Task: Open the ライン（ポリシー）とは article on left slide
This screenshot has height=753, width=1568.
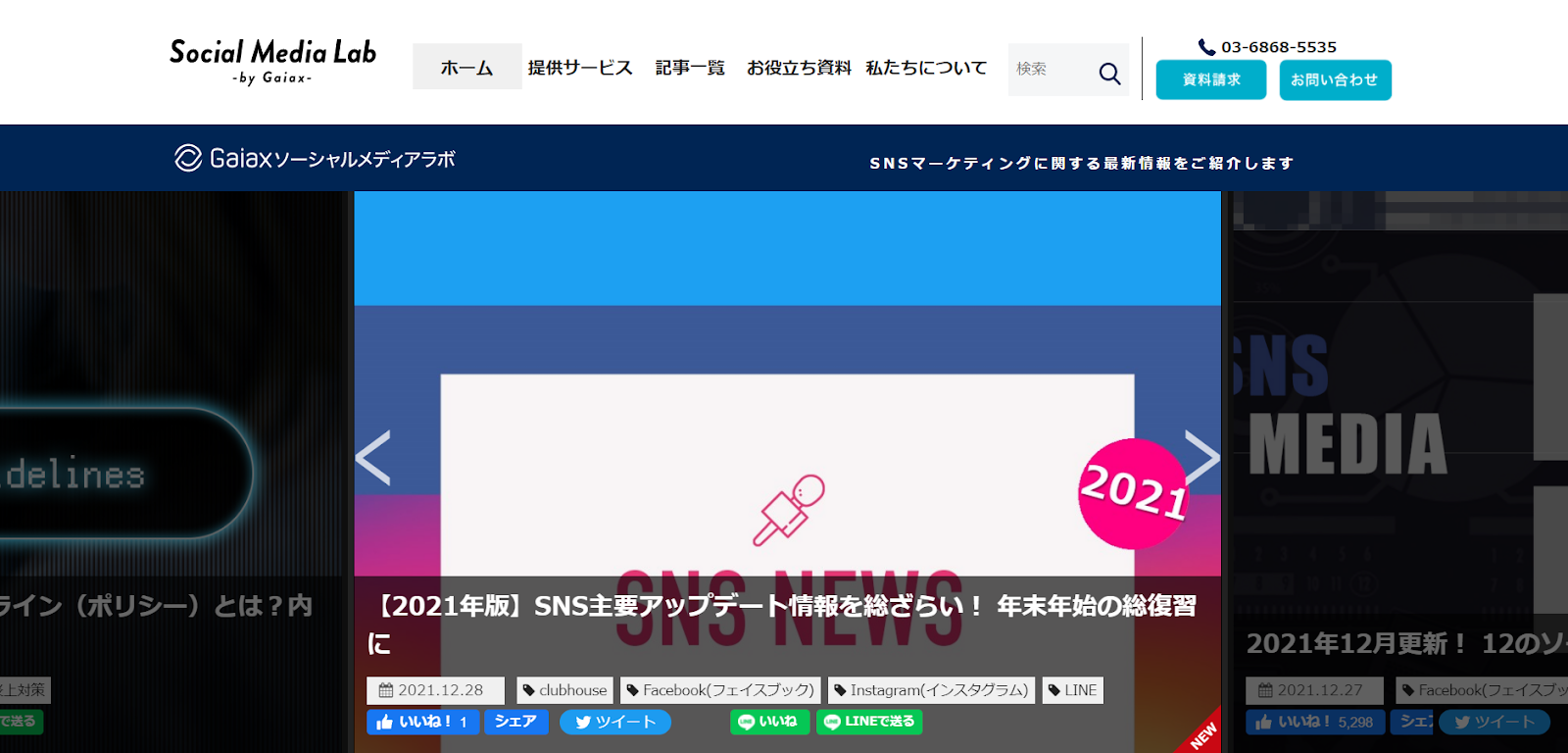Action: coord(156,606)
